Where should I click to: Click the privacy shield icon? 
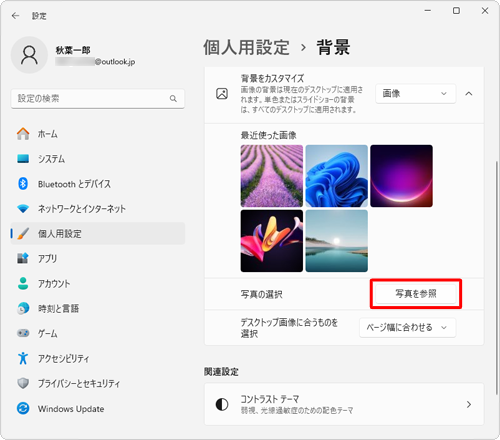23,383
